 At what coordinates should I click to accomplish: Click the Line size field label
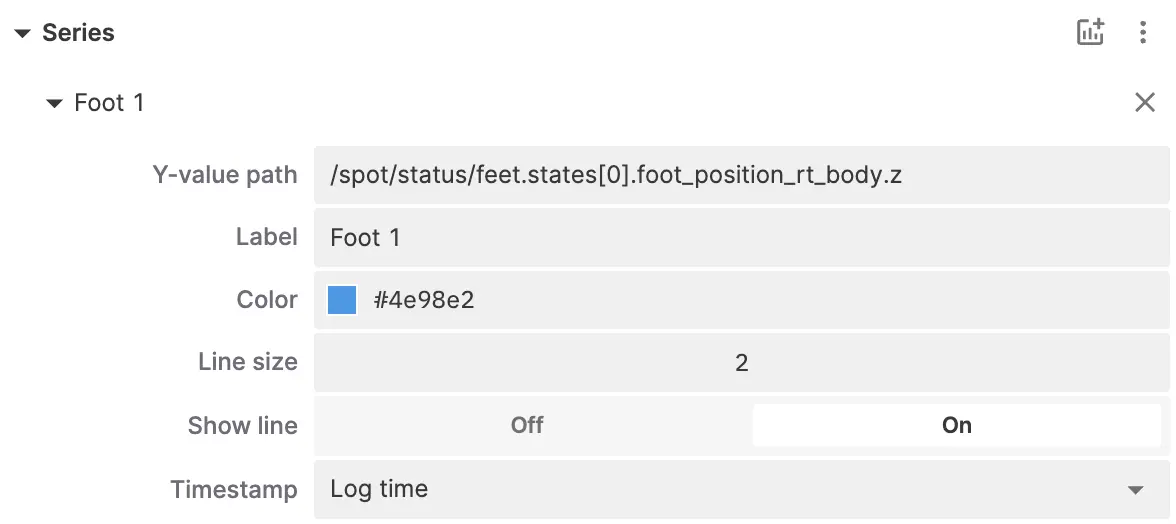(x=248, y=362)
